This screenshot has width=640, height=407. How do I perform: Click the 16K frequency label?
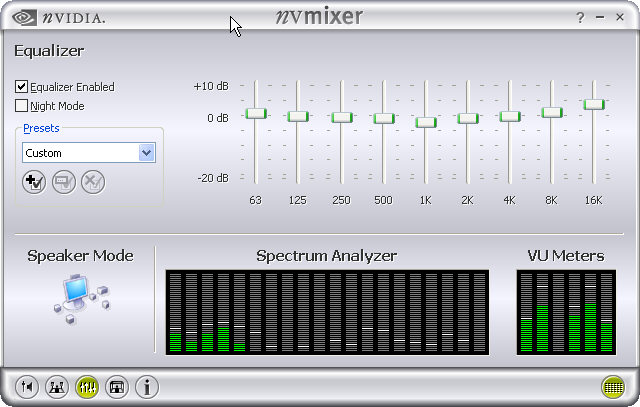click(593, 200)
